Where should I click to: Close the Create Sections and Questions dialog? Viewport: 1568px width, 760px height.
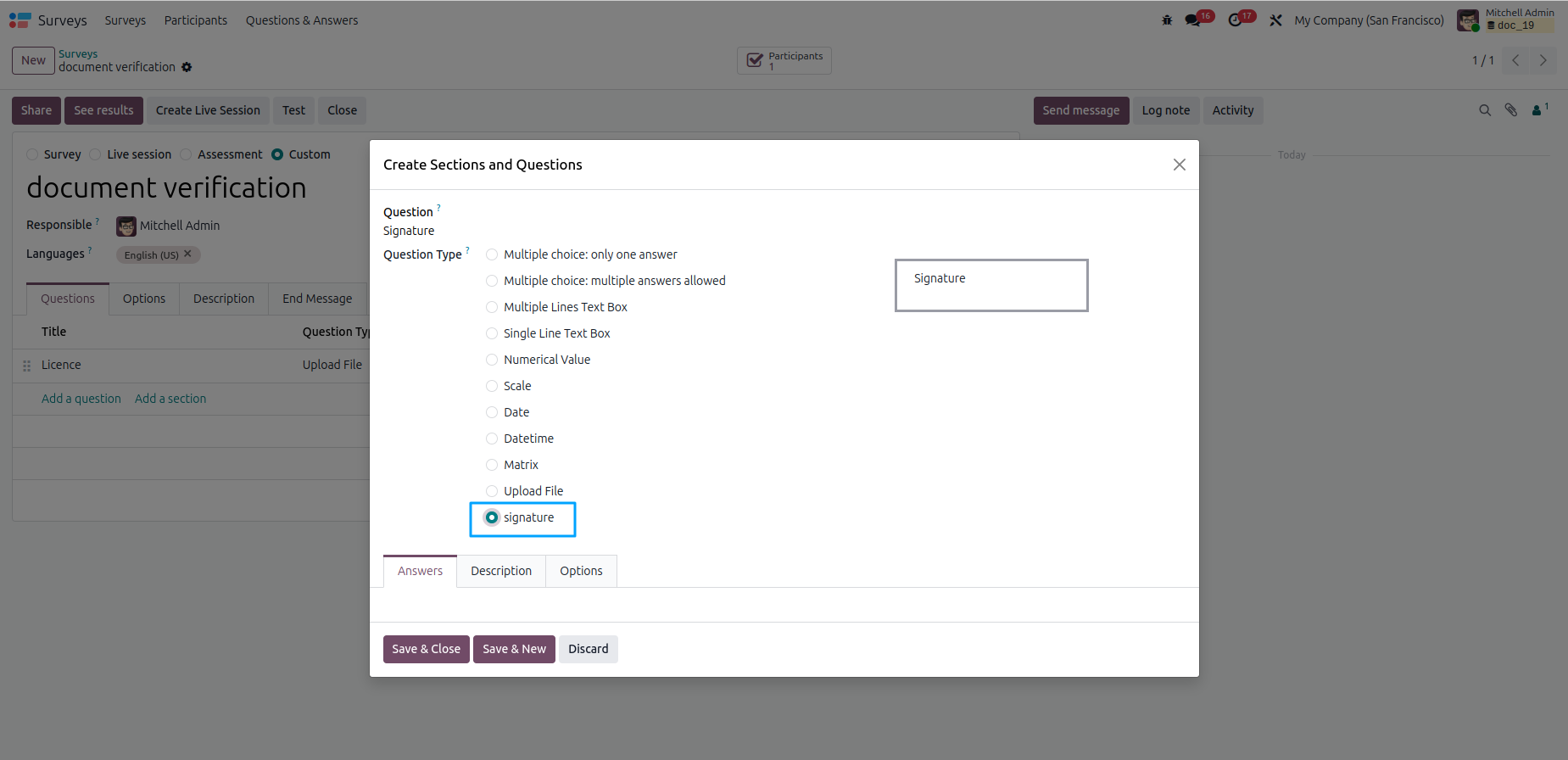[1180, 165]
